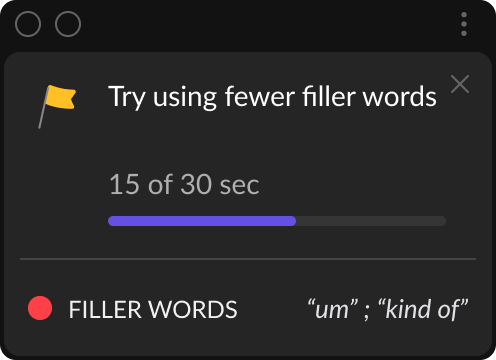
Task: Click the FILLER WORDS label
Action: click(x=153, y=309)
